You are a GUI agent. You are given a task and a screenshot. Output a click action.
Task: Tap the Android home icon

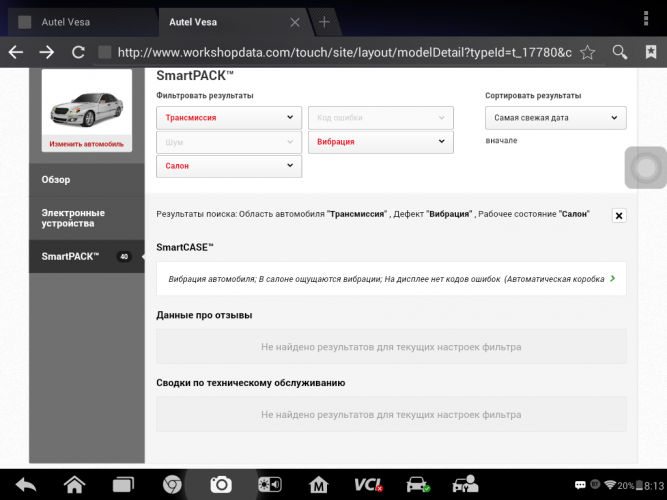(x=74, y=484)
